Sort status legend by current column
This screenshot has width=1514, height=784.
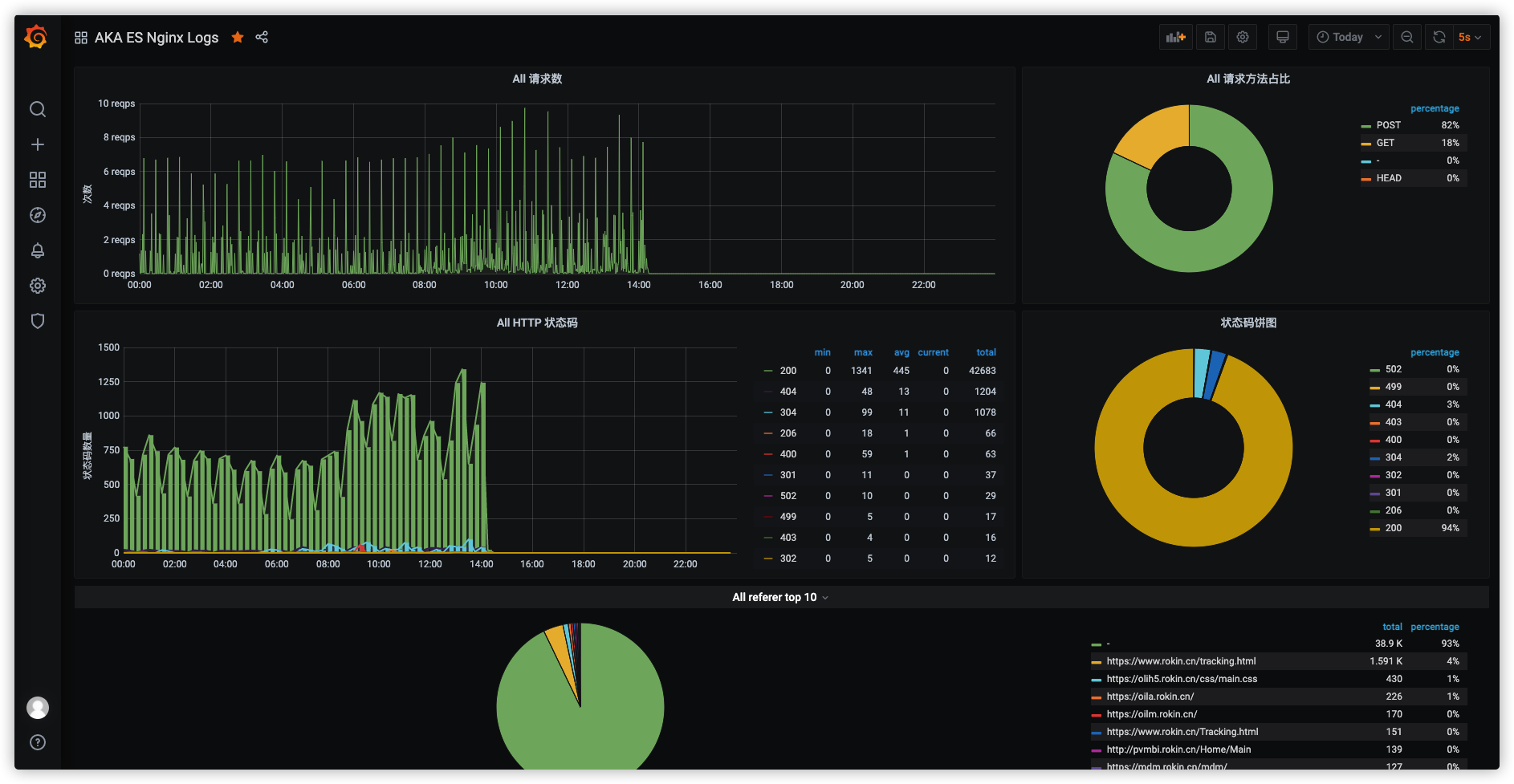pyautogui.click(x=934, y=352)
